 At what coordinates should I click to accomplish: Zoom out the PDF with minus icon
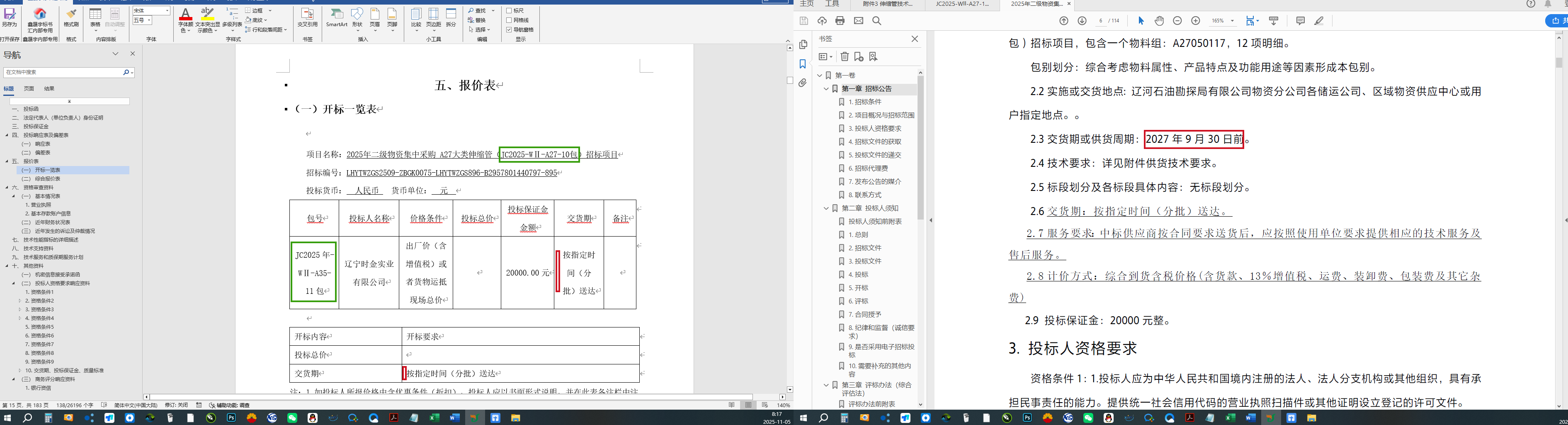(1177, 21)
